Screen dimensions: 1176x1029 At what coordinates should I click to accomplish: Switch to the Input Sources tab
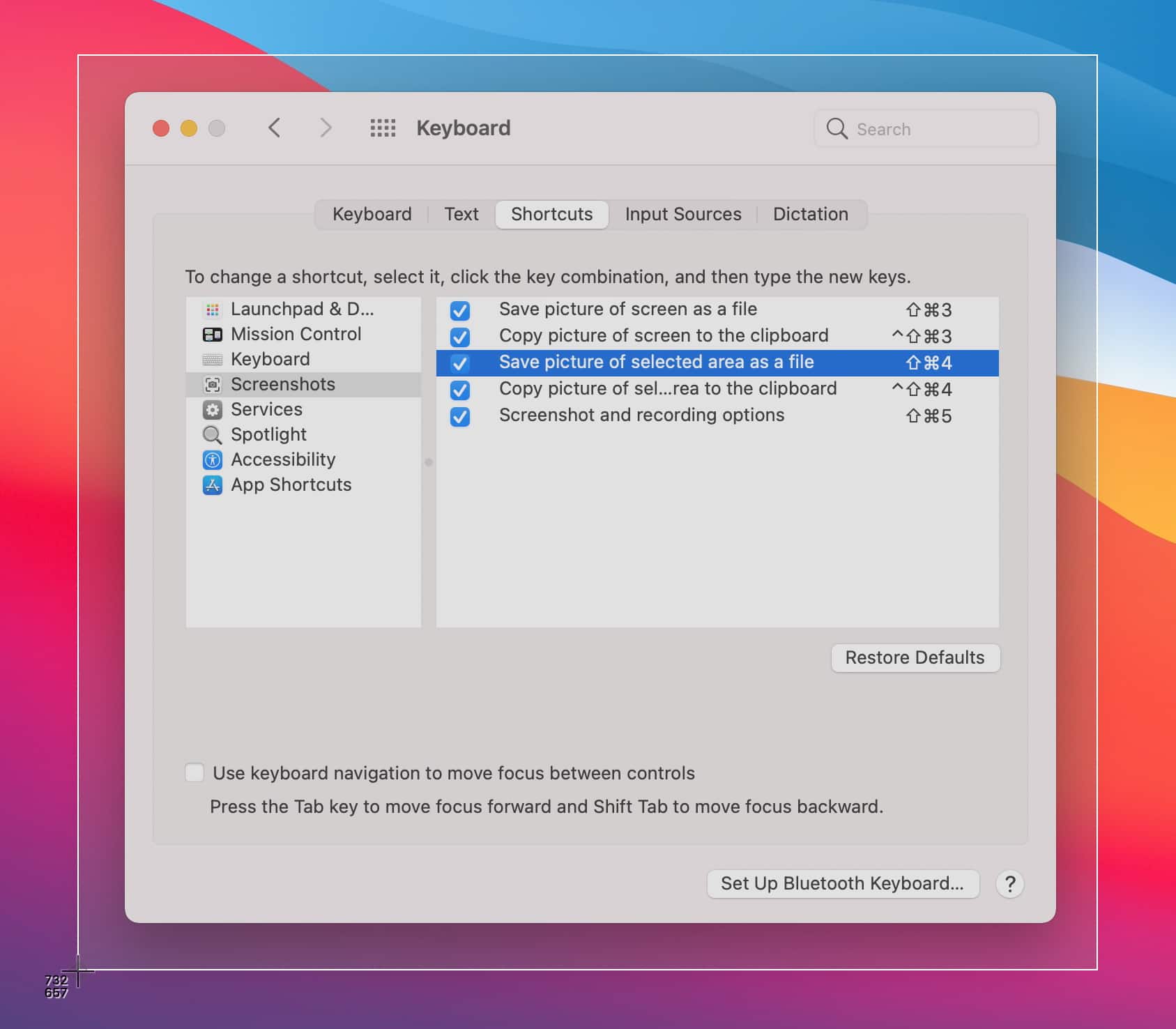(682, 214)
